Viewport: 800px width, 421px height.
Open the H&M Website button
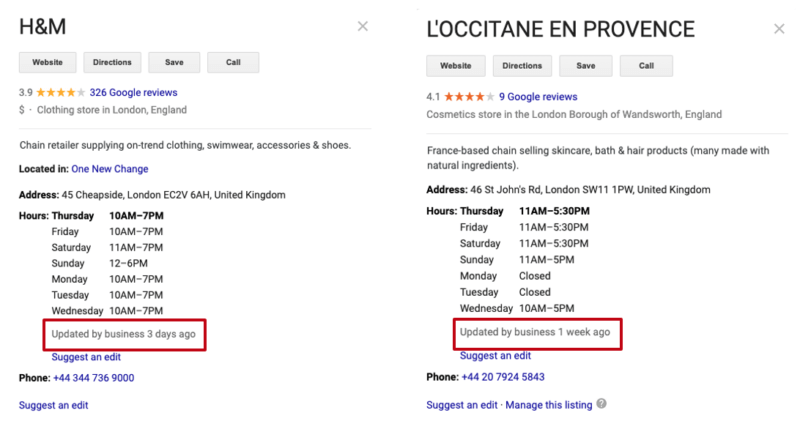coord(48,62)
